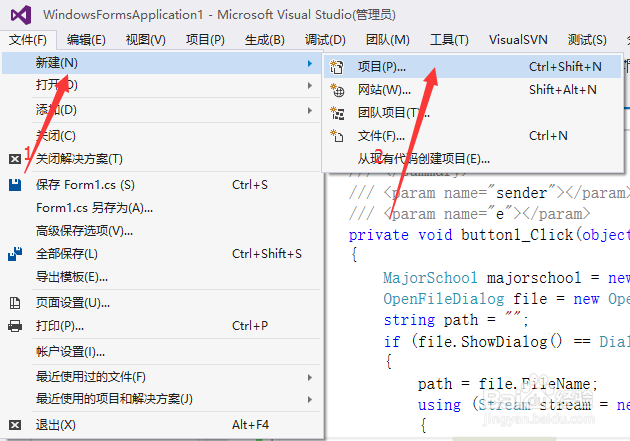This screenshot has height=441, width=630.
Task: Select 文件(F)... in New submenu
Action: [472, 136]
